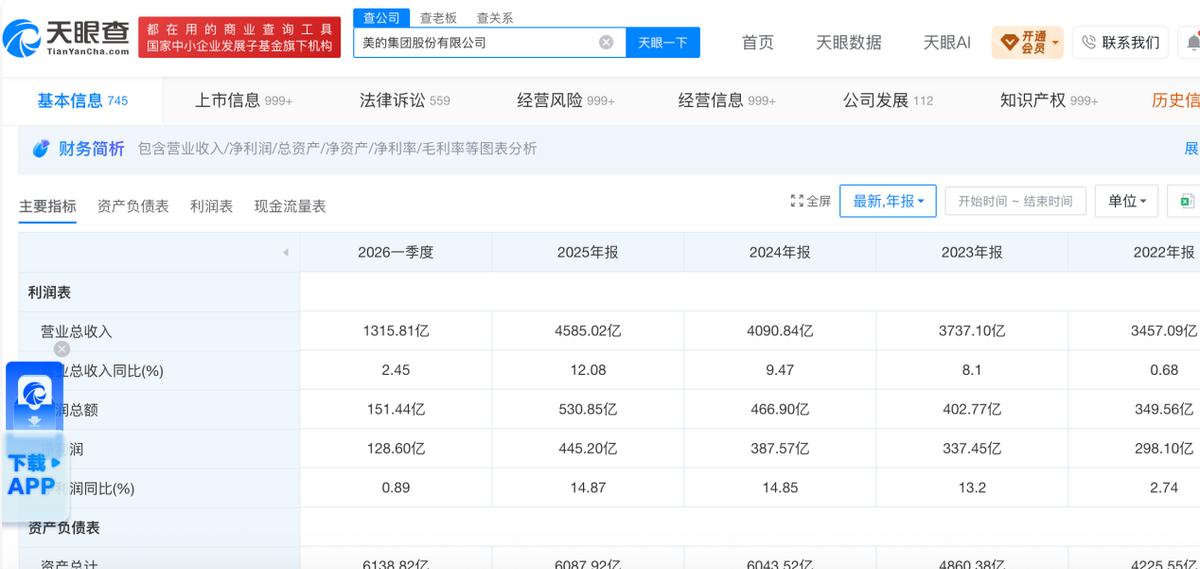The image size is (1200, 569).
Task: Click the 资产负债表 section row heading in table
Action: [64, 527]
